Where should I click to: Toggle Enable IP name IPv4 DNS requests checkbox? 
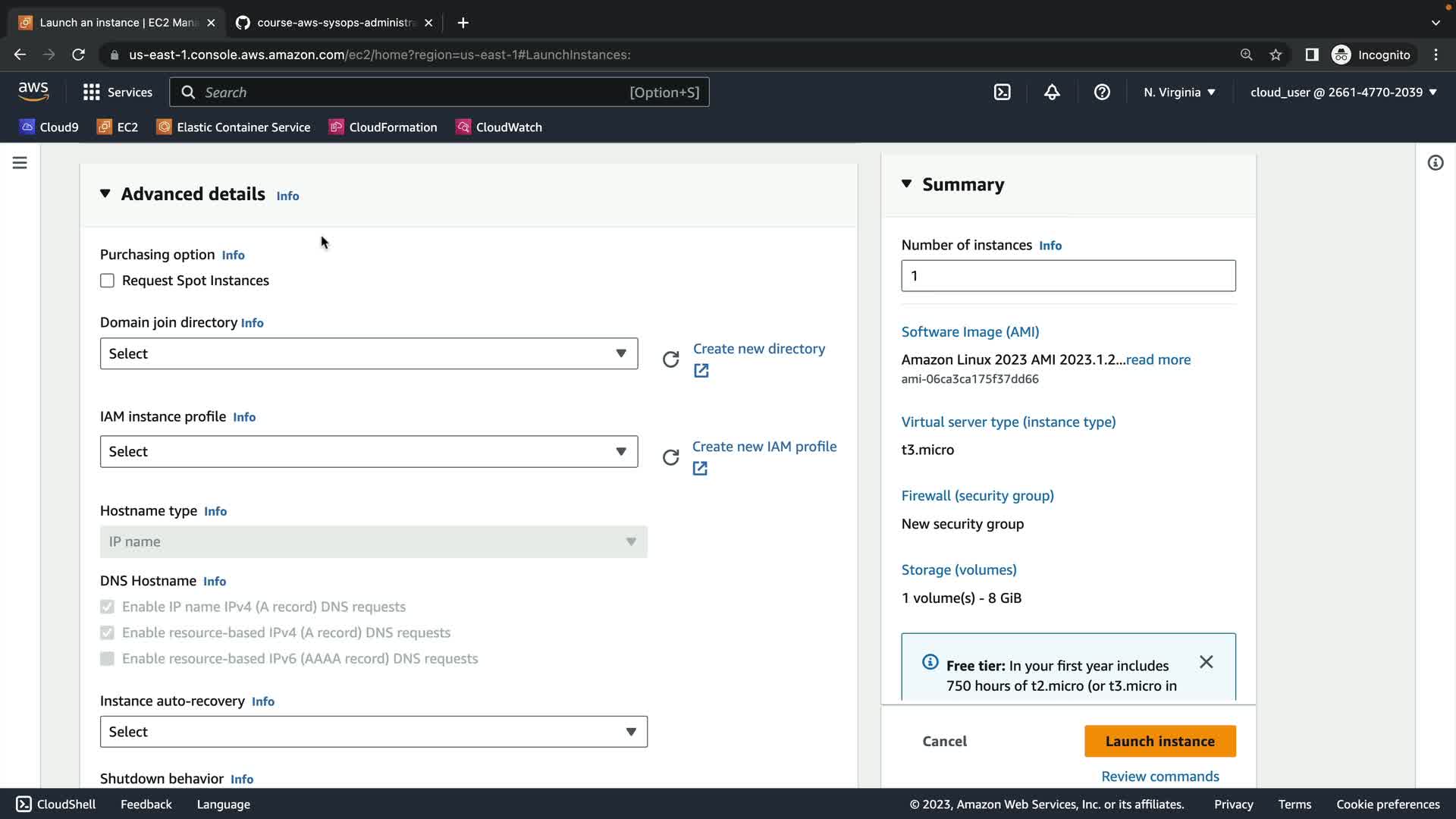107,607
